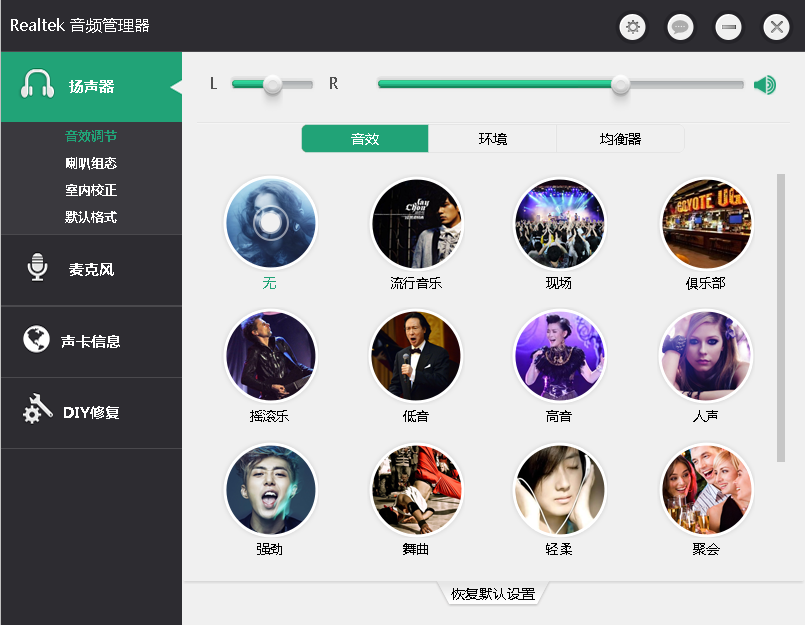Select the 无 (none) effect option
This screenshot has height=625, width=805.
point(271,224)
